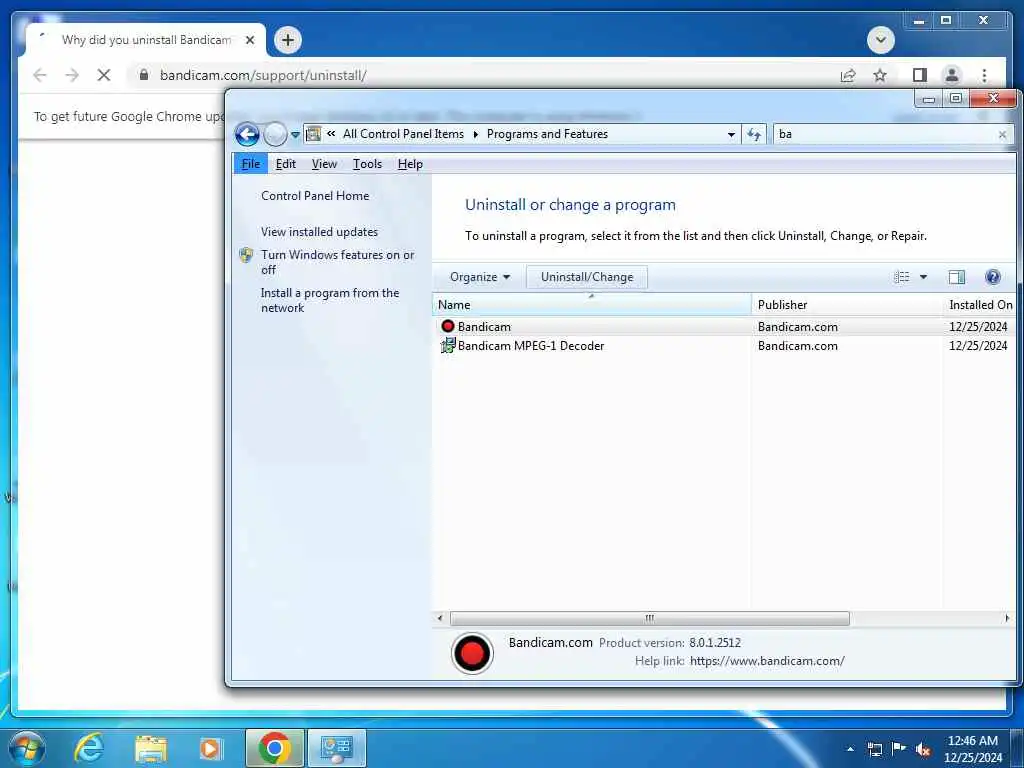Open the Help menu

(410, 164)
